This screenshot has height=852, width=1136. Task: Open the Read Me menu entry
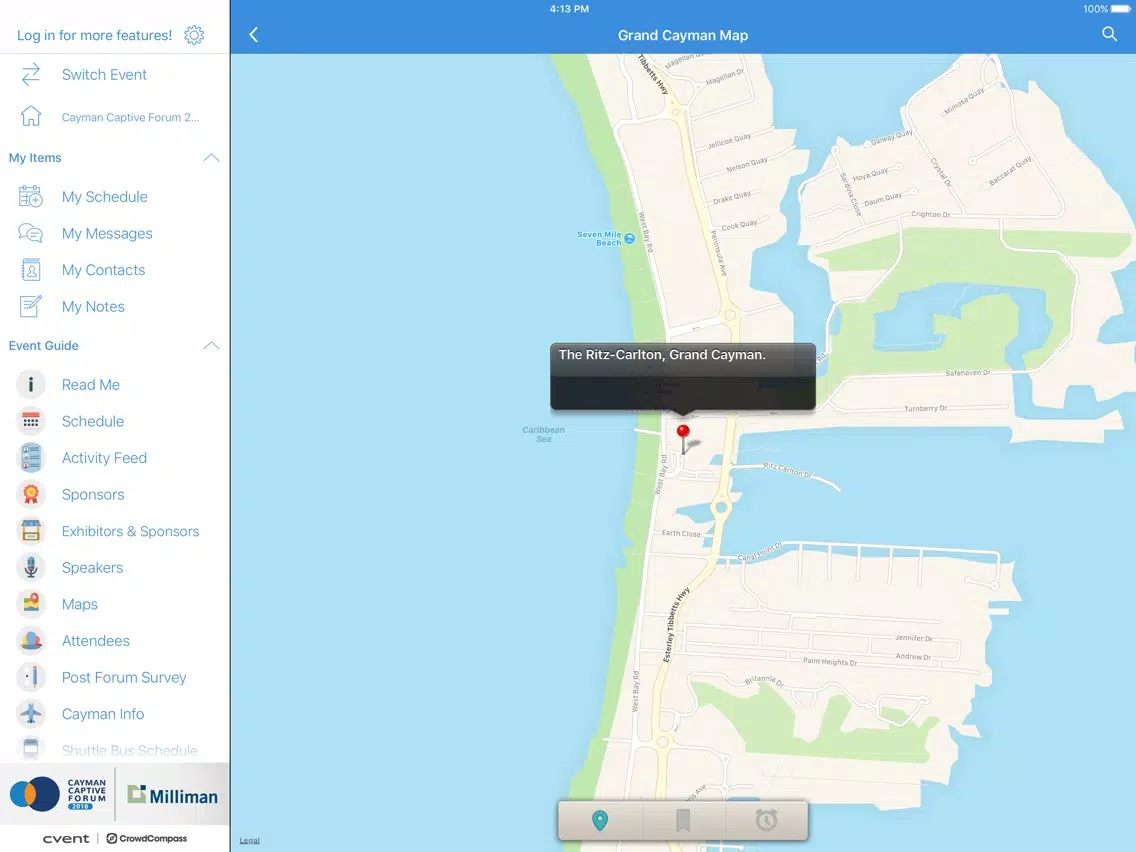click(x=91, y=385)
